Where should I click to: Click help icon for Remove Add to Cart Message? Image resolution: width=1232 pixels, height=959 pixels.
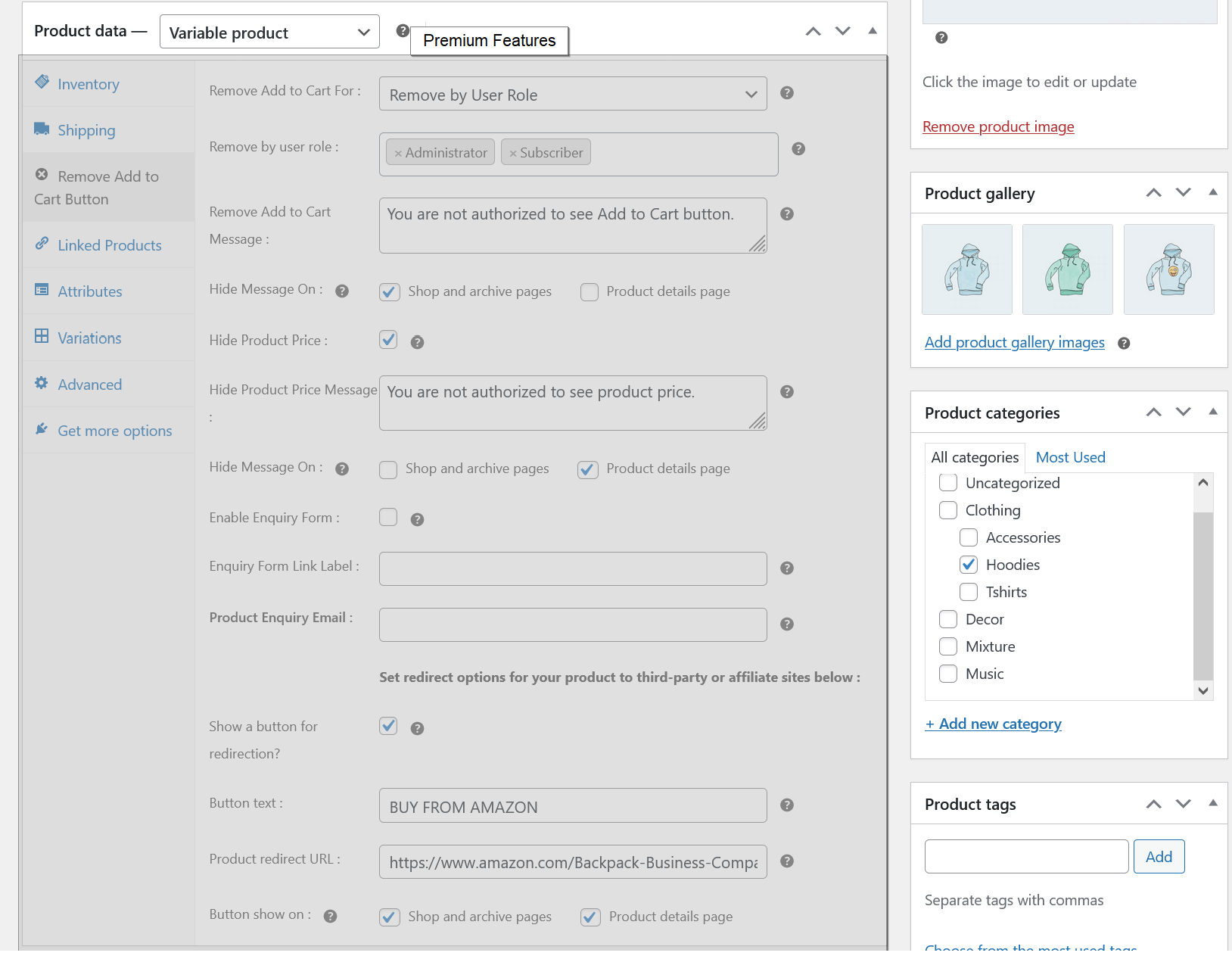coord(787,214)
